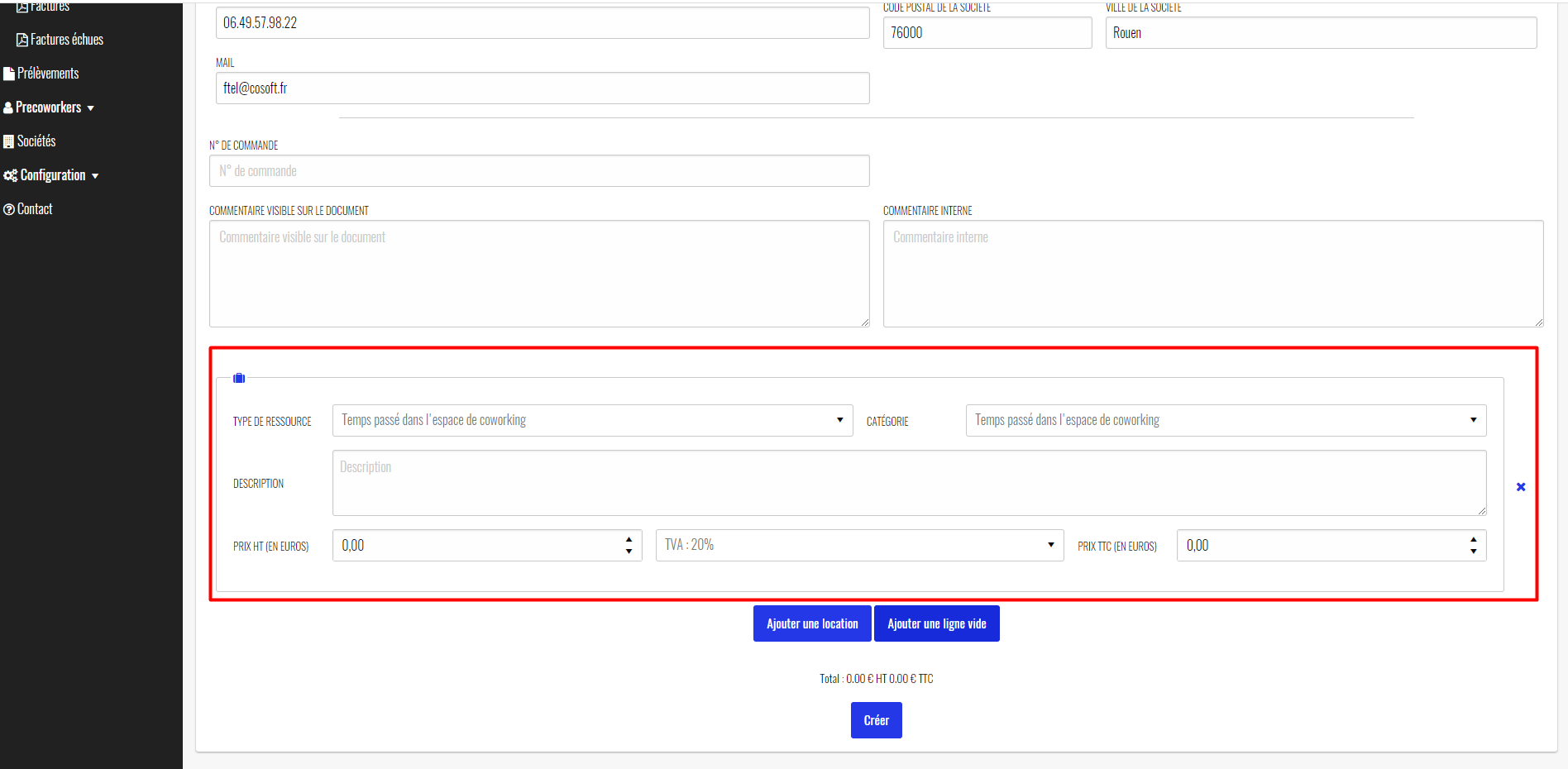Click the Sociétés building icon
The image size is (1568, 769).
coord(9,141)
